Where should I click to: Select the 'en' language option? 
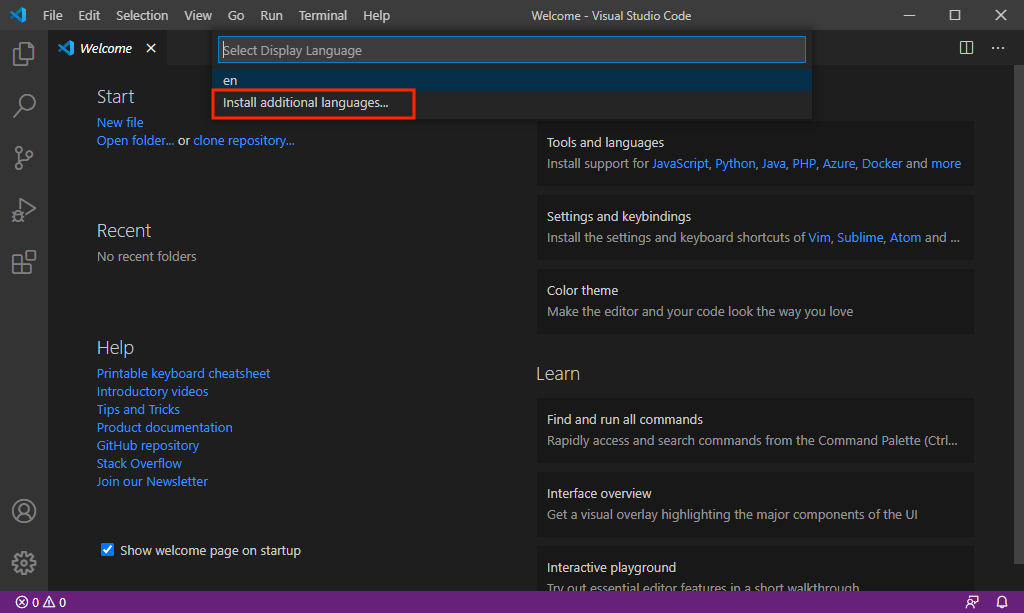pyautogui.click(x=511, y=80)
